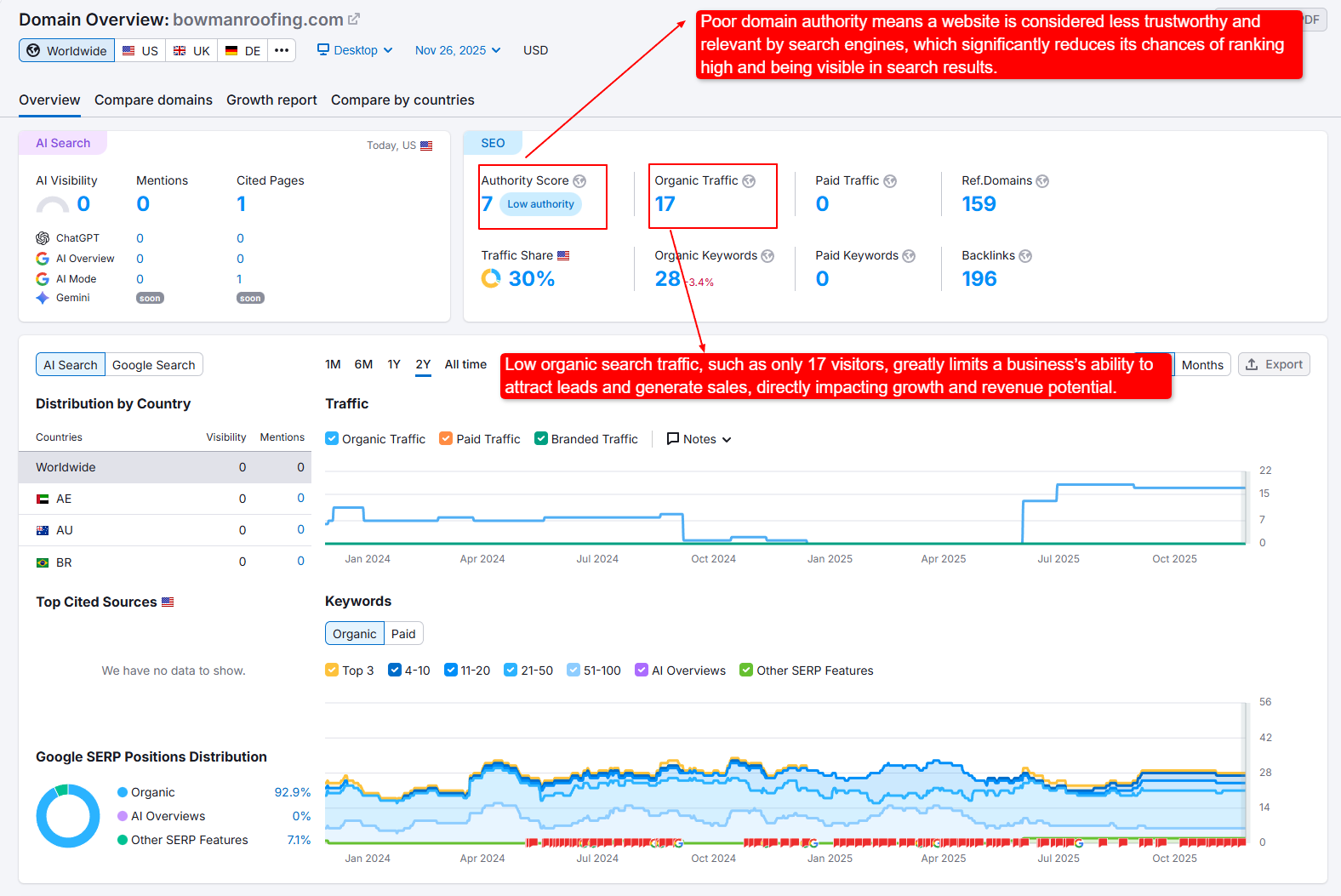1341x896 pixels.
Task: Toggle the Branded Traffic checkbox
Action: point(541,439)
